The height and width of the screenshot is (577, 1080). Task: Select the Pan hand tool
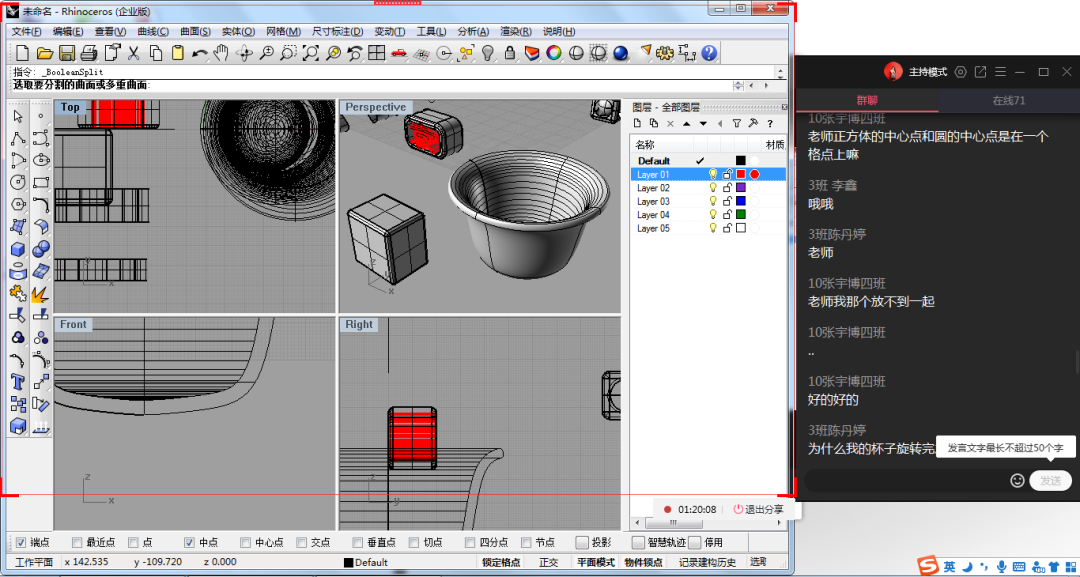click(221, 53)
